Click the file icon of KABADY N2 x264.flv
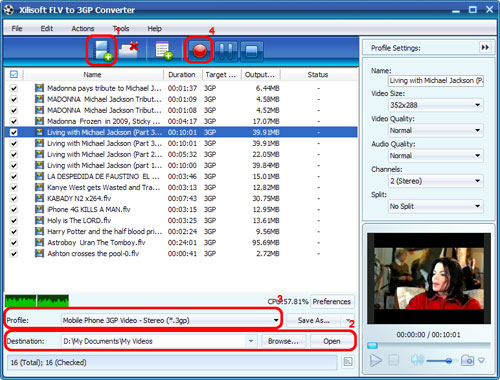 click(x=39, y=198)
